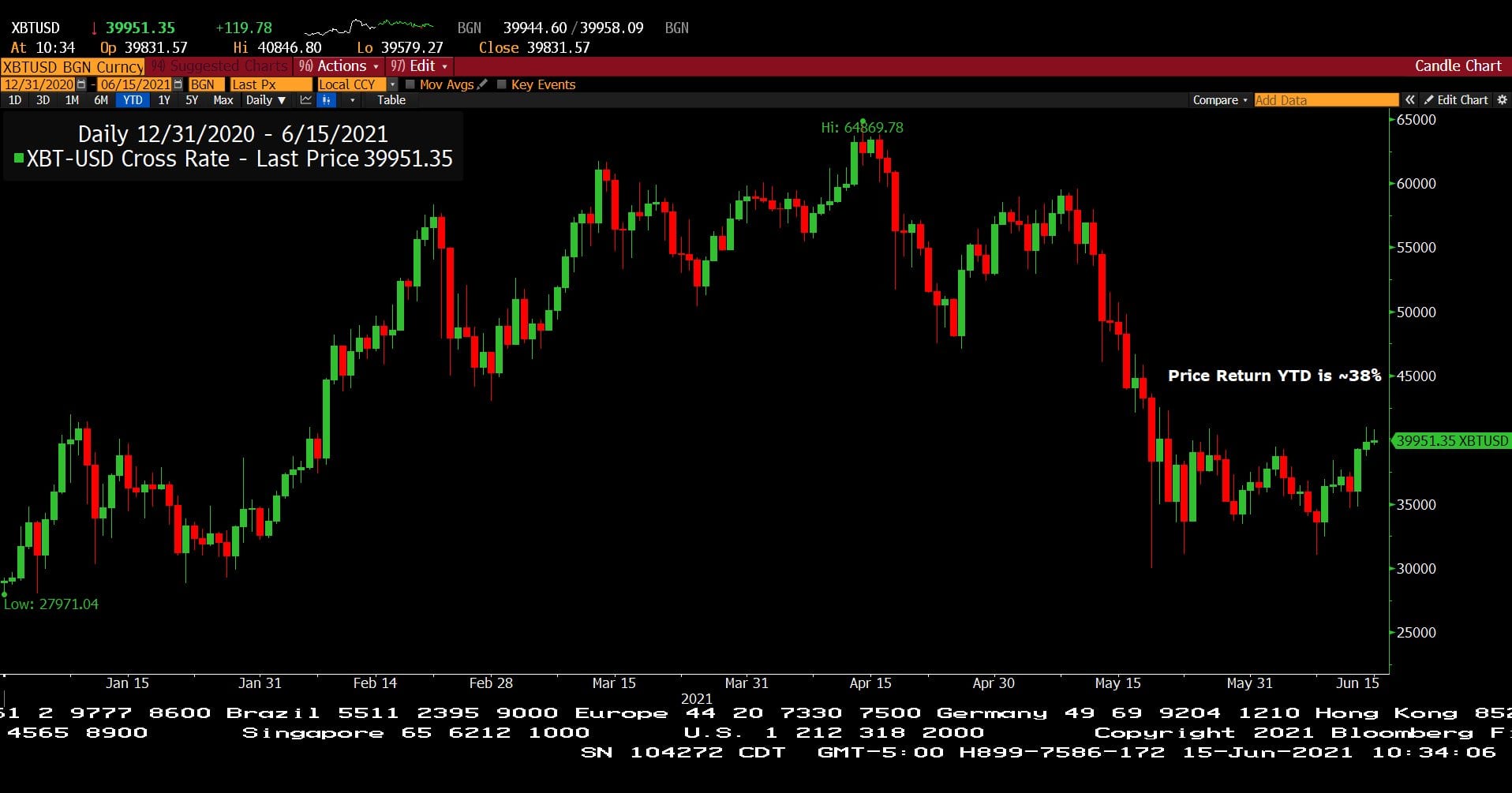Click the Daily 12/31/2020 - 6/15/2021 legend title

point(233,134)
